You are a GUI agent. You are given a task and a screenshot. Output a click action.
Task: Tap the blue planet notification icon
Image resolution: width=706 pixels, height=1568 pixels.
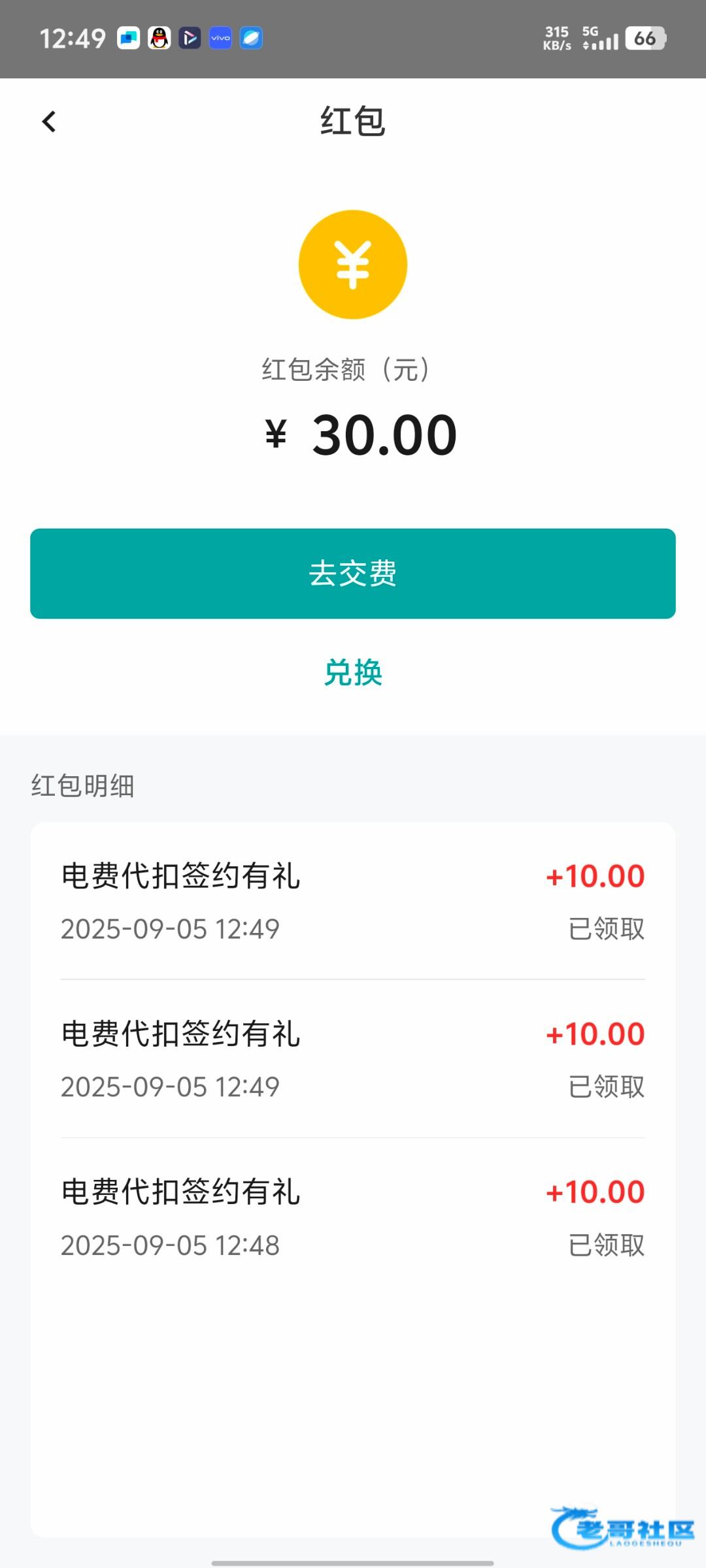coord(251,38)
